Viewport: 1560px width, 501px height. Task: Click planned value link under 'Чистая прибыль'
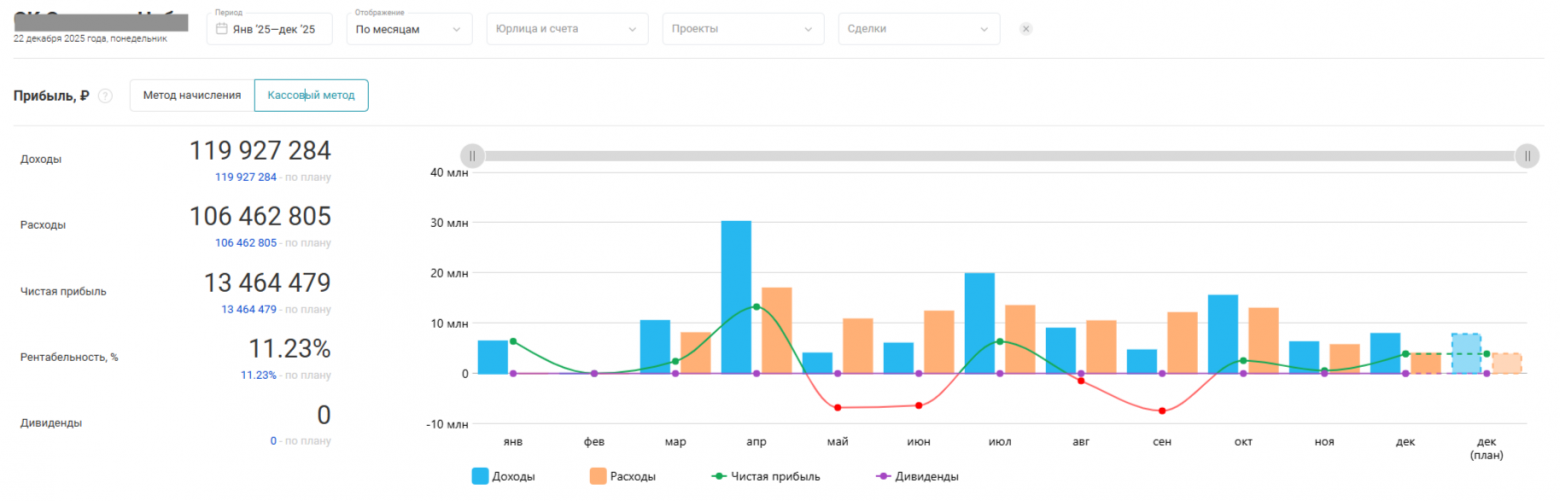tap(249, 309)
